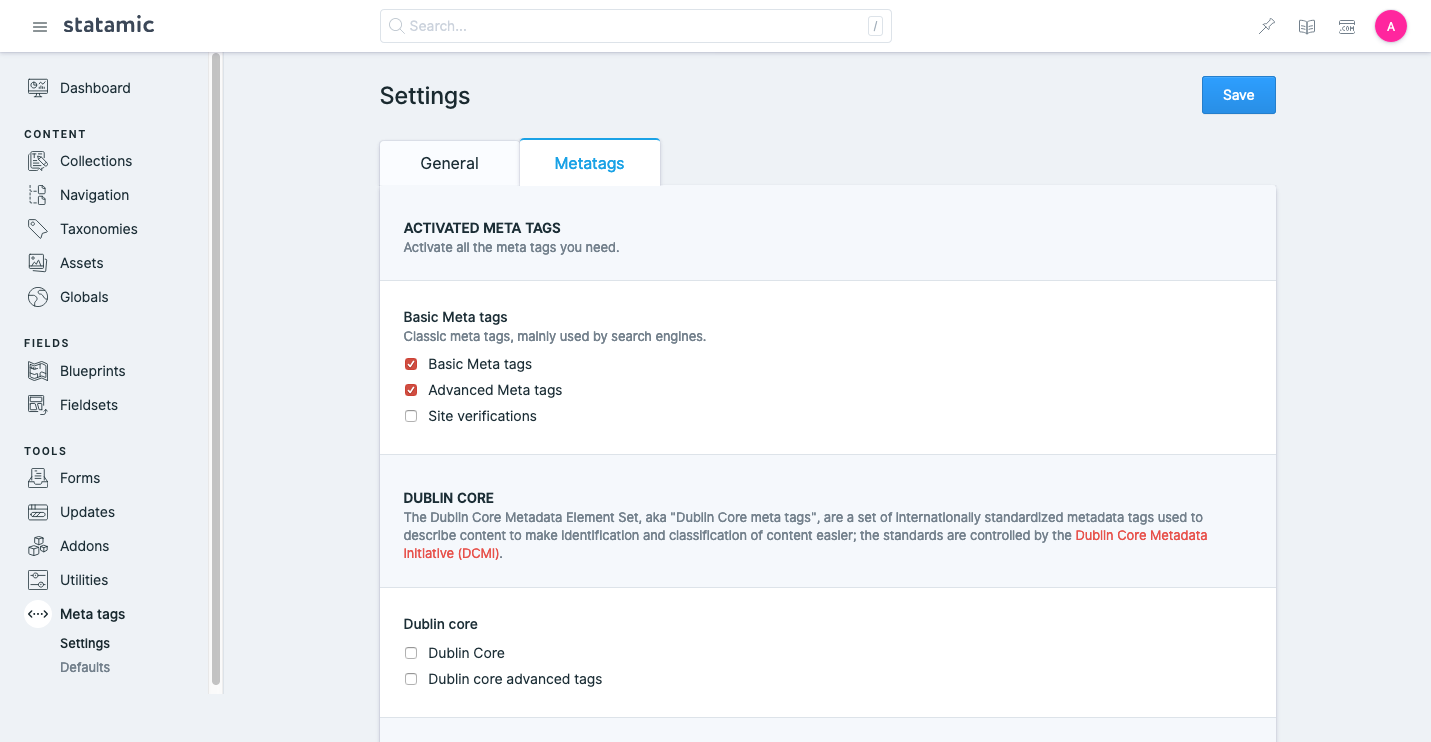
Task: Click the Utilities sliders icon
Action: point(38,580)
